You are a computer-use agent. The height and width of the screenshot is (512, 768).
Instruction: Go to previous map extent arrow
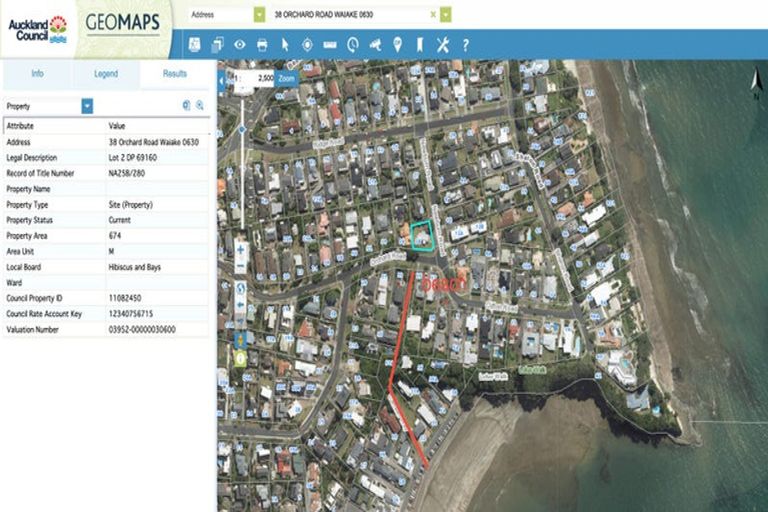click(240, 305)
